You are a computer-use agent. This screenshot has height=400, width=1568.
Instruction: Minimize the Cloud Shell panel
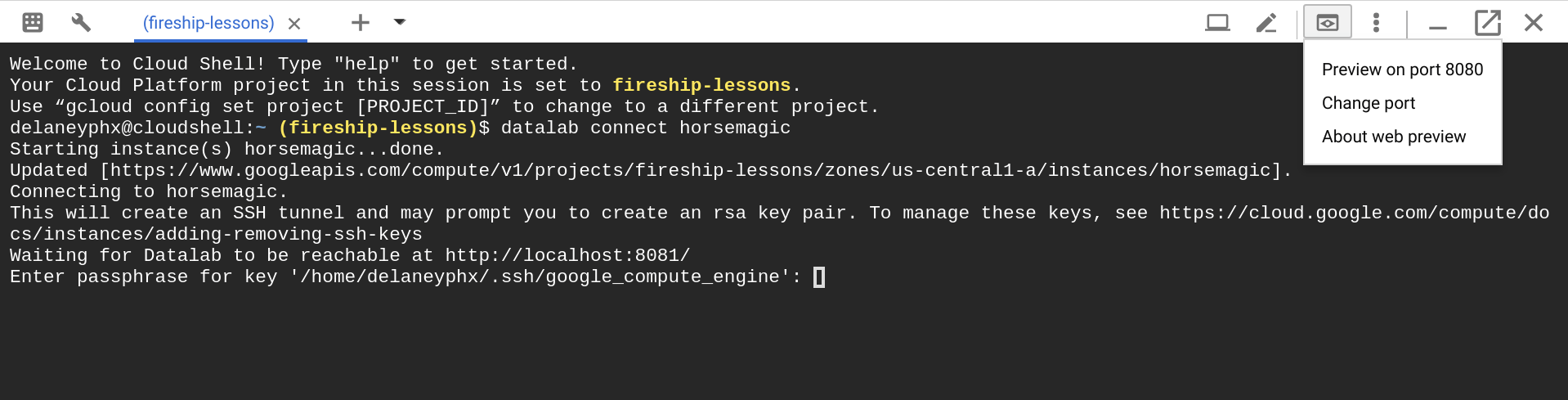1438,25
